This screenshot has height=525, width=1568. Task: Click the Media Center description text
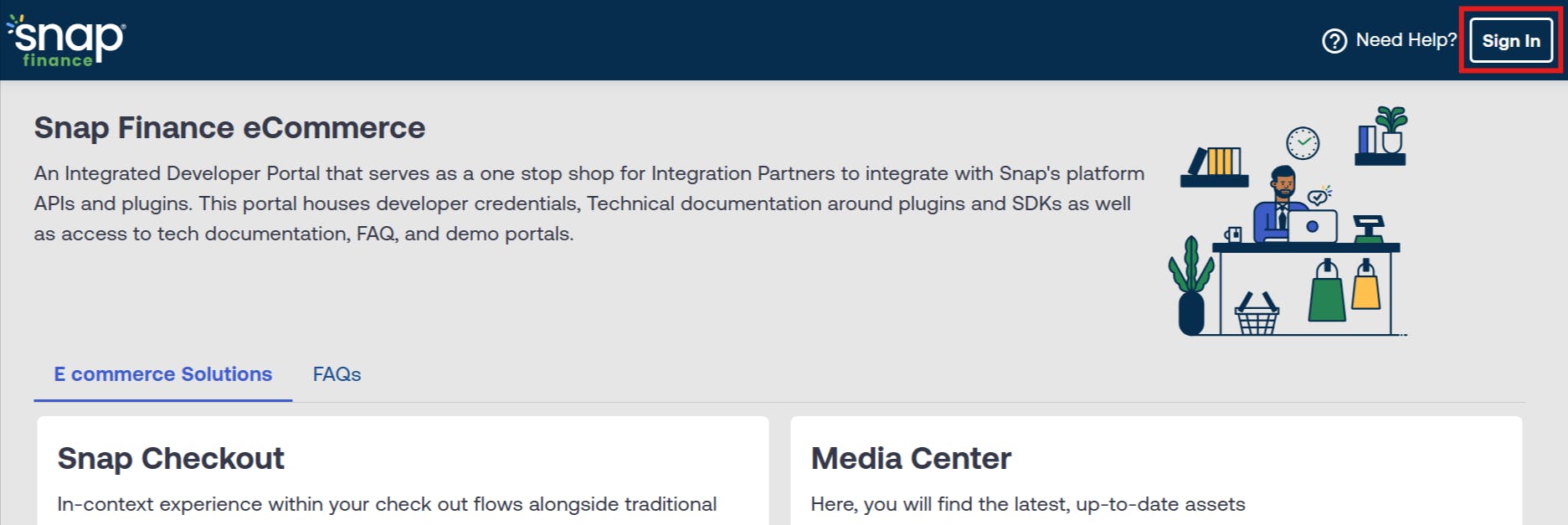[1027, 504]
